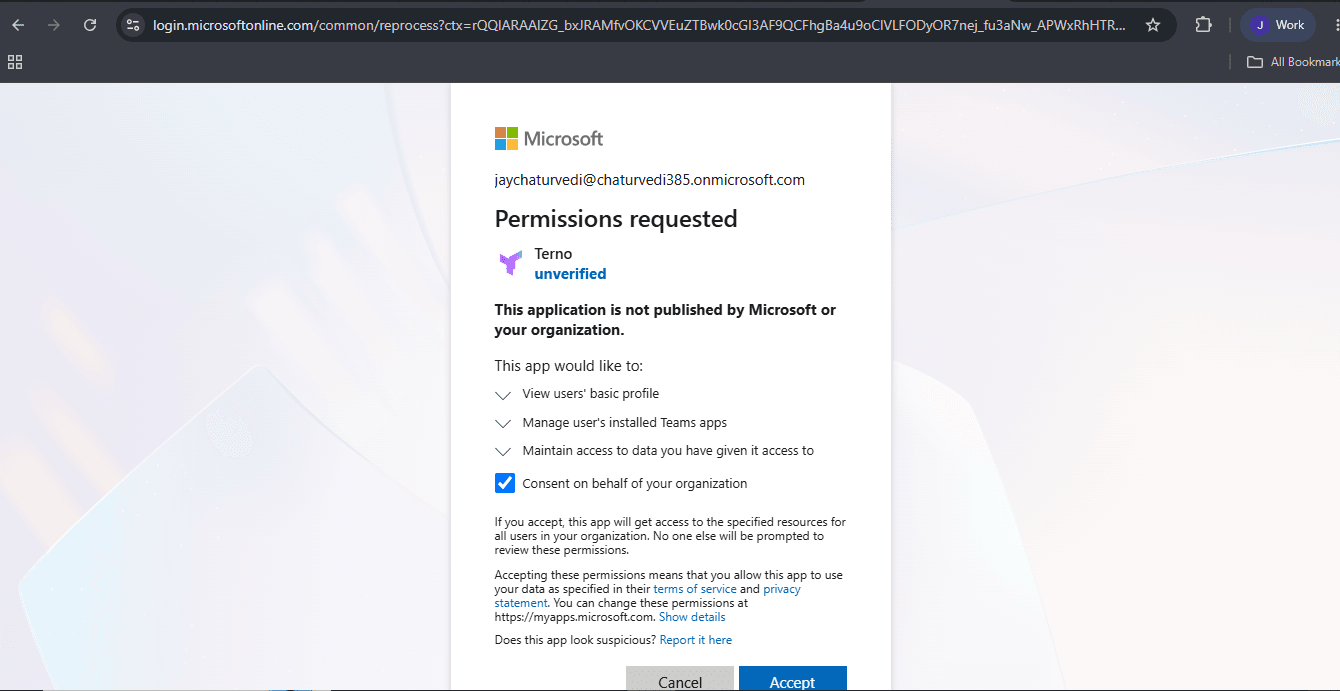This screenshot has width=1340, height=691.
Task: Open the Work profile menu
Action: click(x=1278, y=25)
